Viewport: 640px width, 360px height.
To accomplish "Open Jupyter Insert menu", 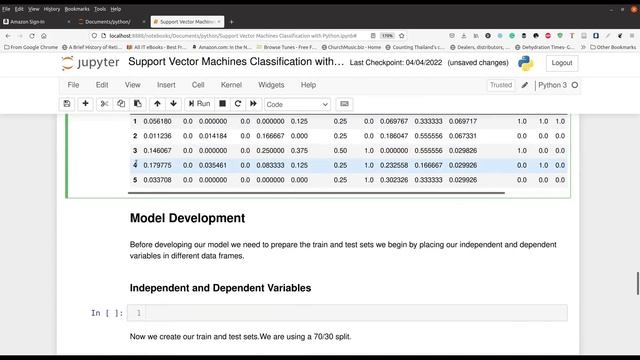I will coord(166,85).
